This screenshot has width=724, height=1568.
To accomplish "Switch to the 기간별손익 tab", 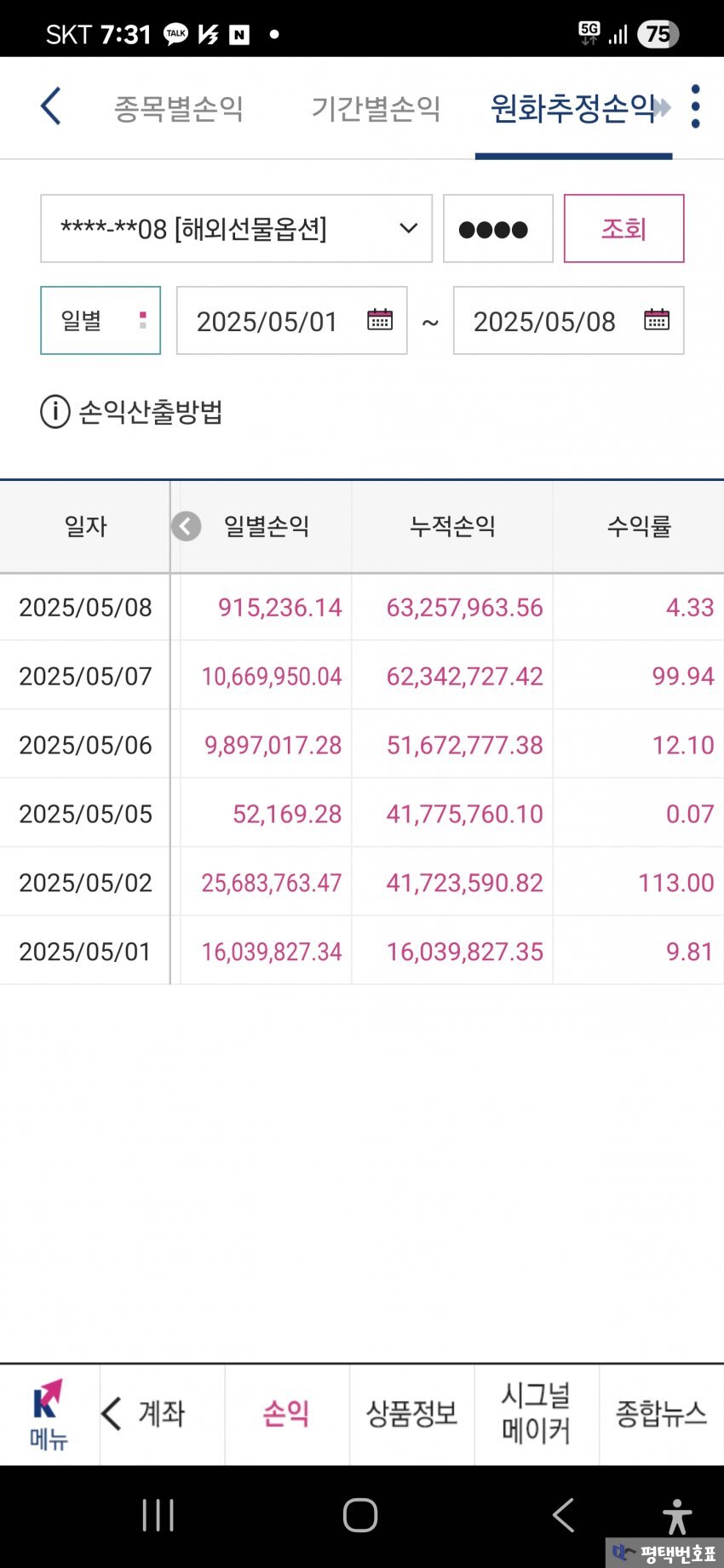I will click(x=376, y=108).
